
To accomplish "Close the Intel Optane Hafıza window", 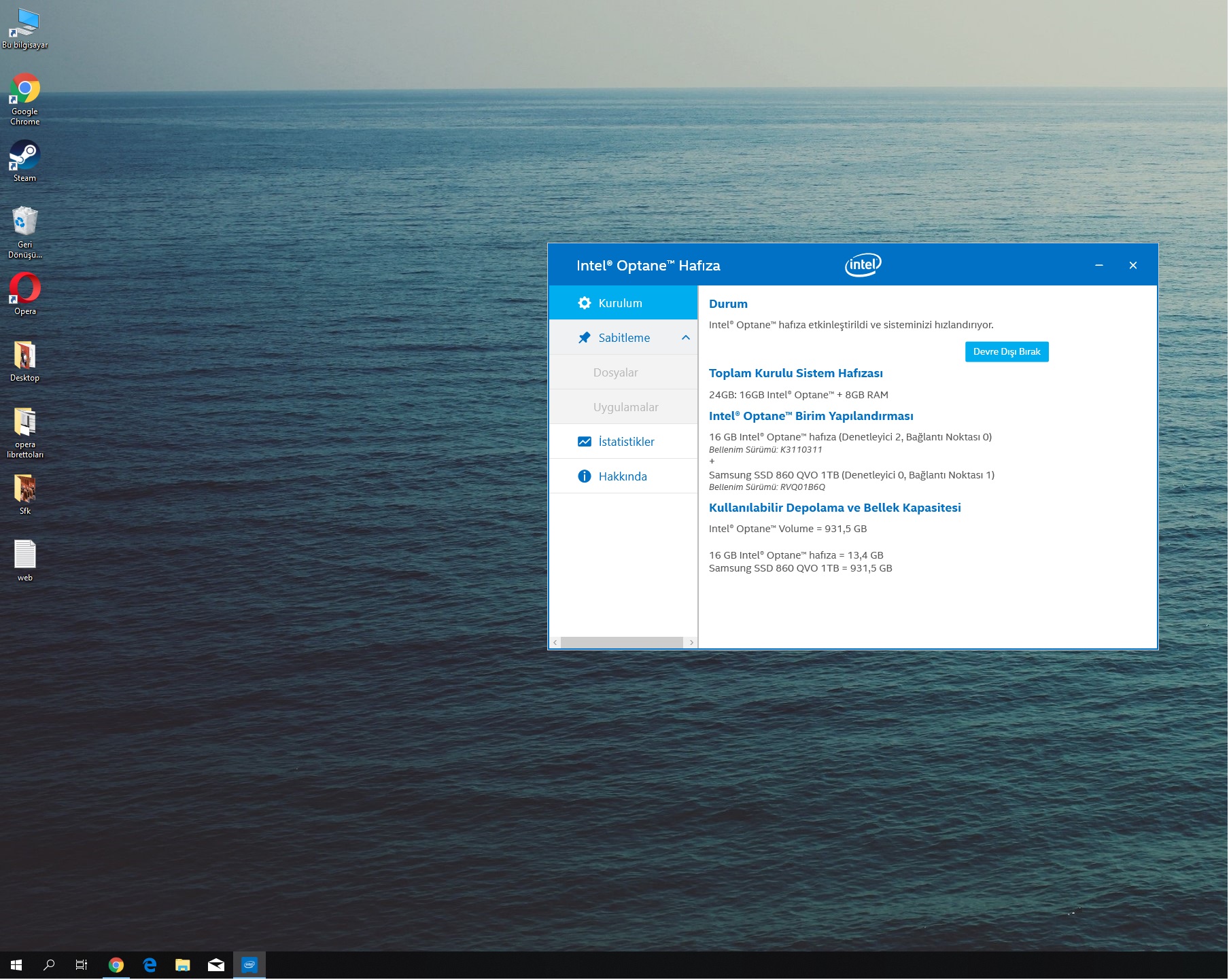I will (1134, 266).
